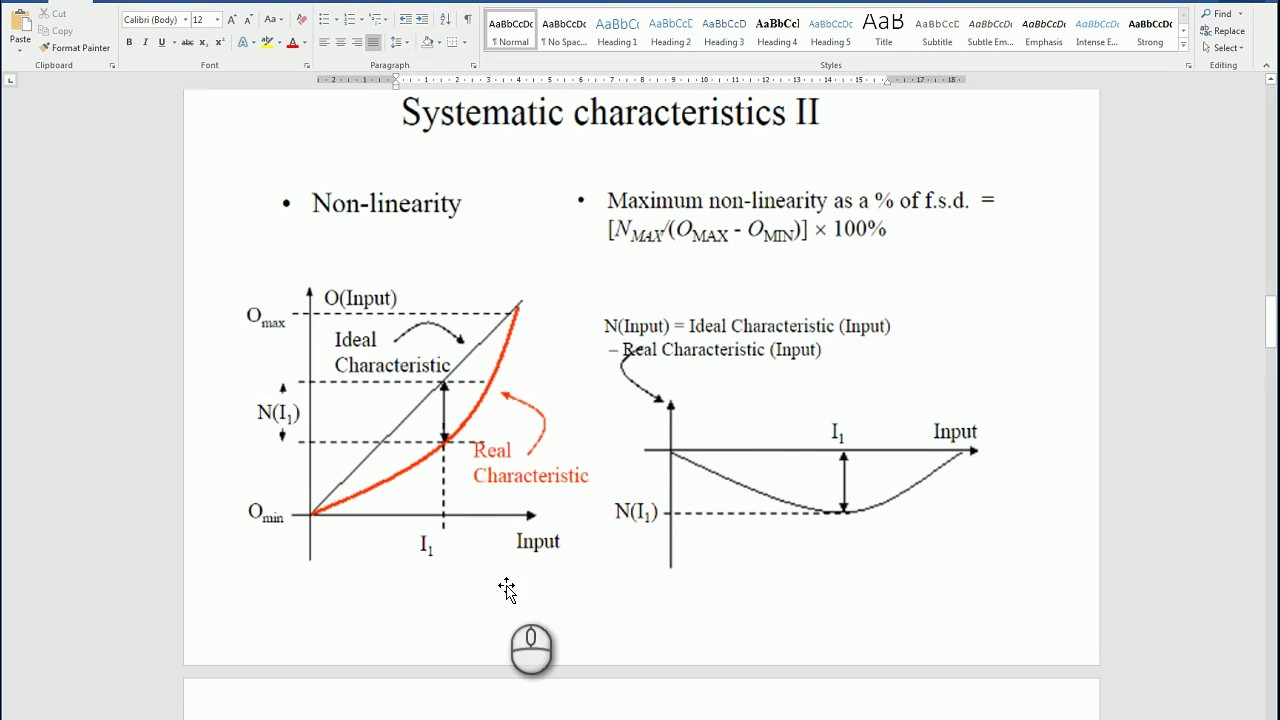Clear all formatting with eraser icon

[302, 20]
